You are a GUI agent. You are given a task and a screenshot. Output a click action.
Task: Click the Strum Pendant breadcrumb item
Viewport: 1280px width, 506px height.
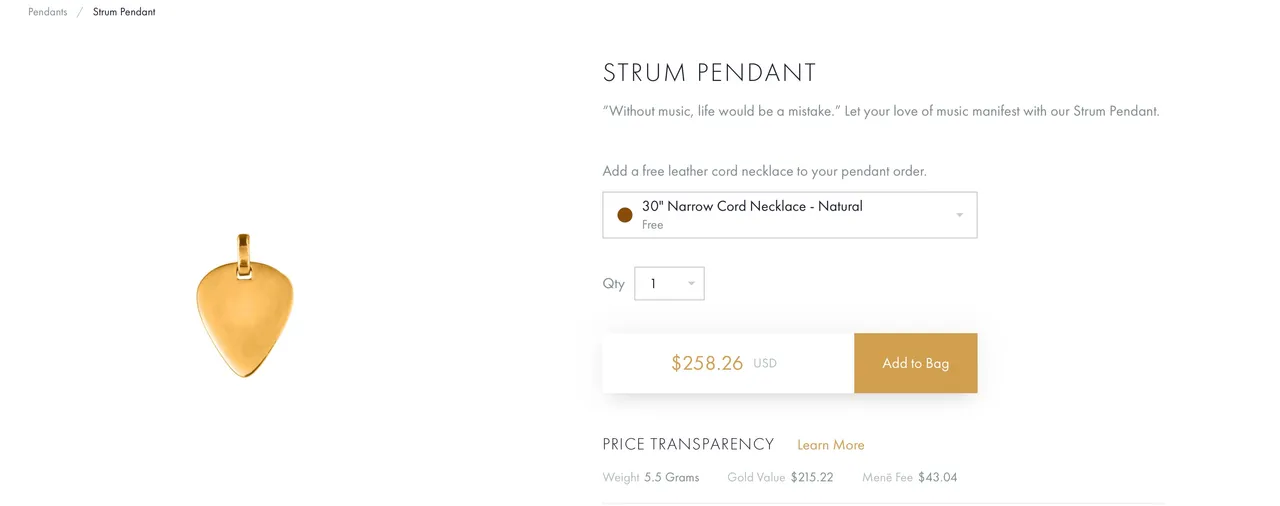(x=124, y=12)
